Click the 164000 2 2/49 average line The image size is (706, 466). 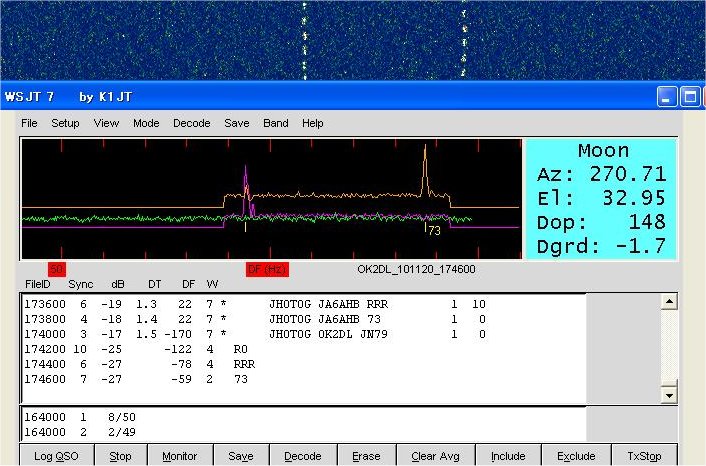(80, 432)
